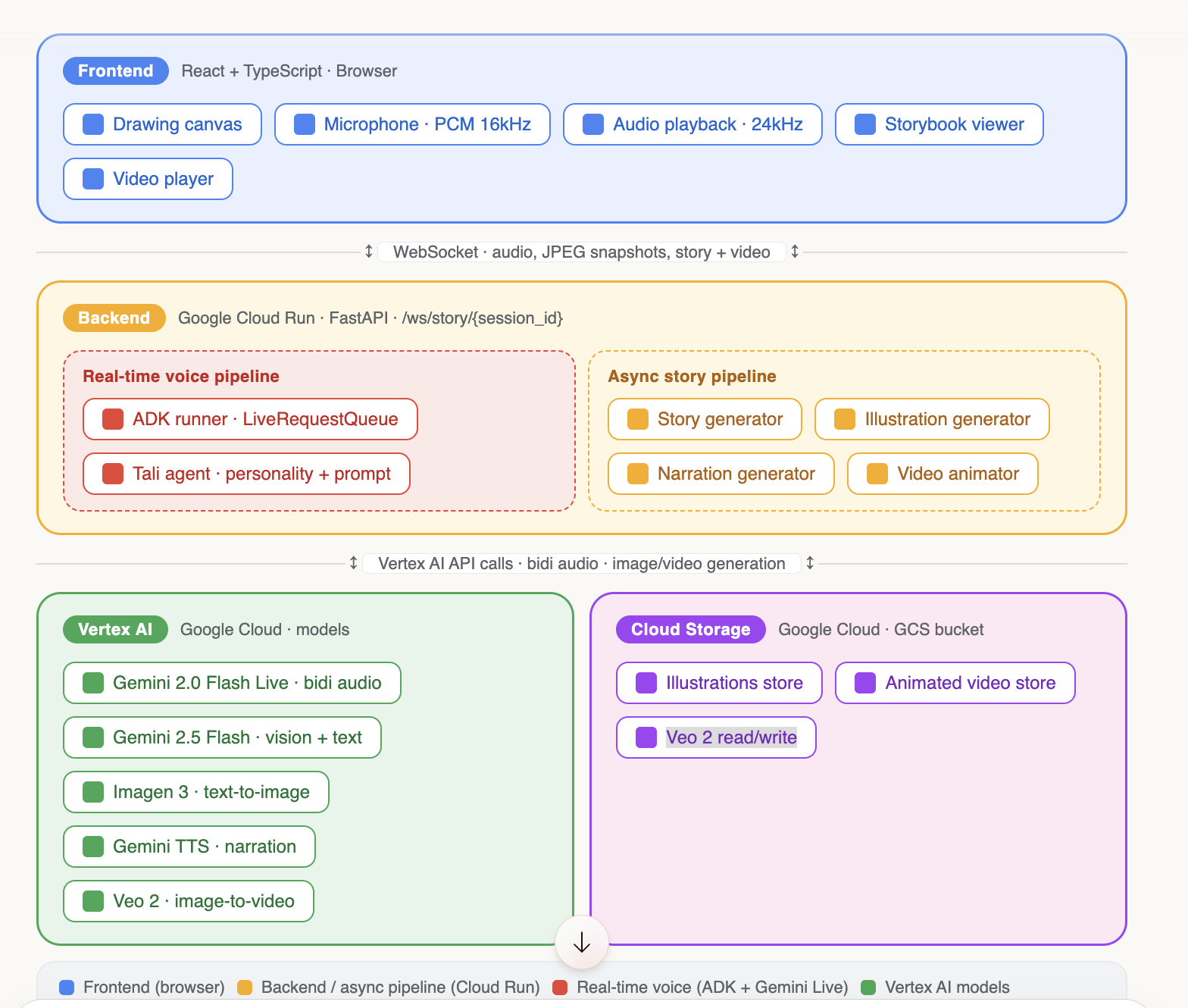The height and width of the screenshot is (1008, 1188).
Task: Click blue square icon in Drawing canvas
Action: 93,124
